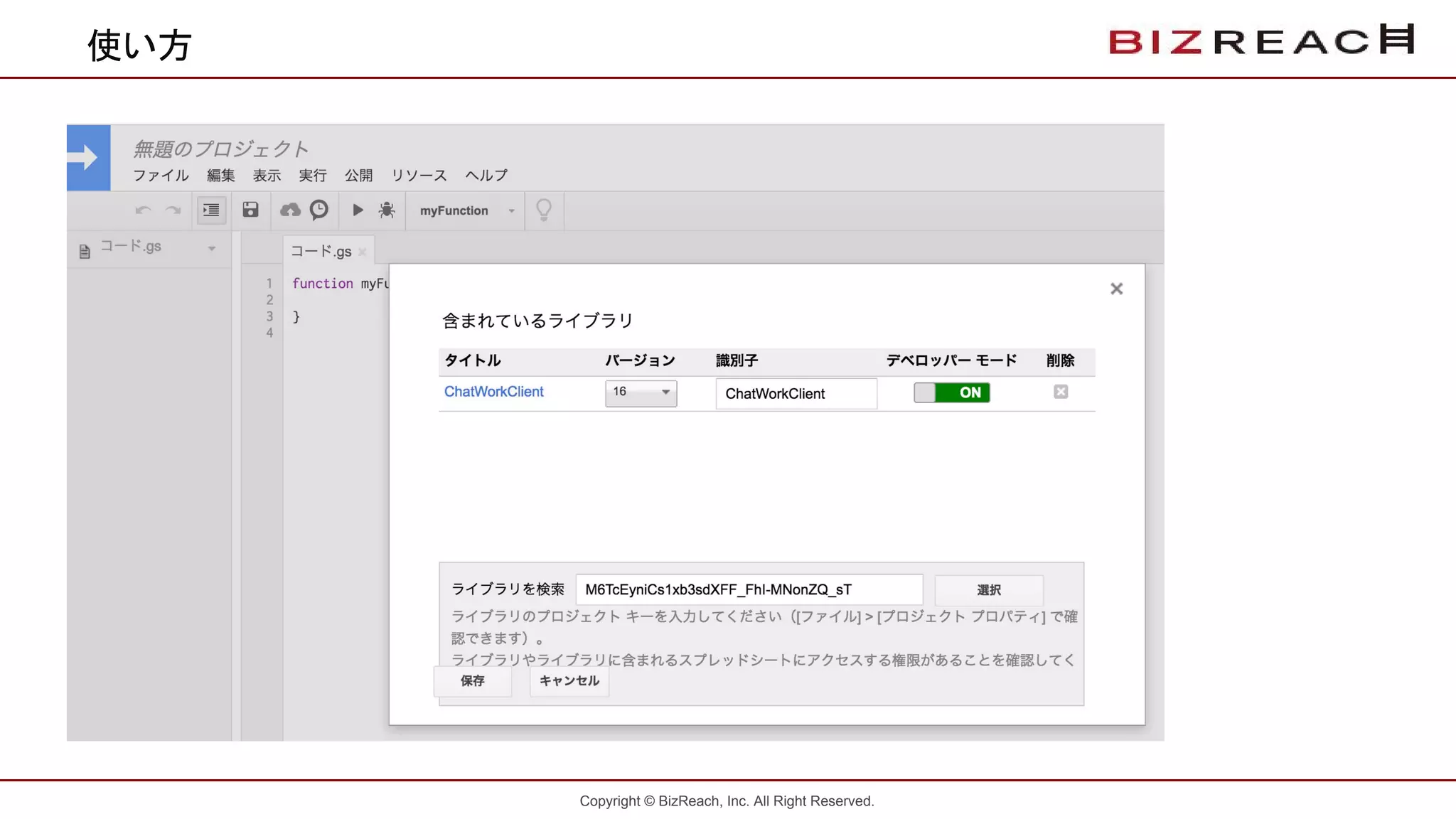Open the ファイル menu
Viewport: 1456px width, 819px height.
pyautogui.click(x=161, y=176)
